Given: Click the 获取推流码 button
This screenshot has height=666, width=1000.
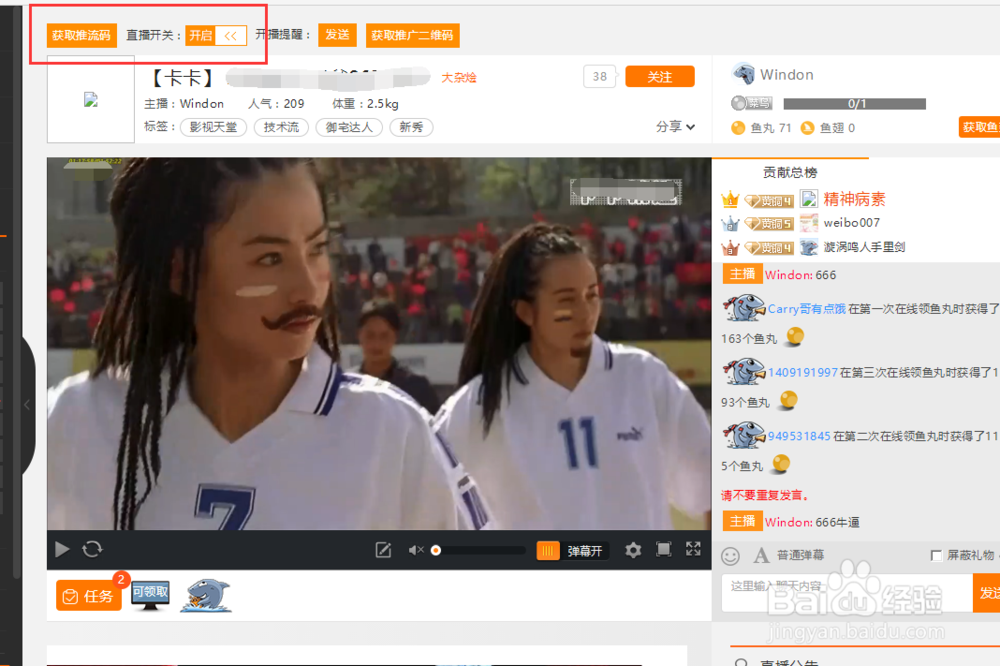Looking at the screenshot, I should (82, 35).
